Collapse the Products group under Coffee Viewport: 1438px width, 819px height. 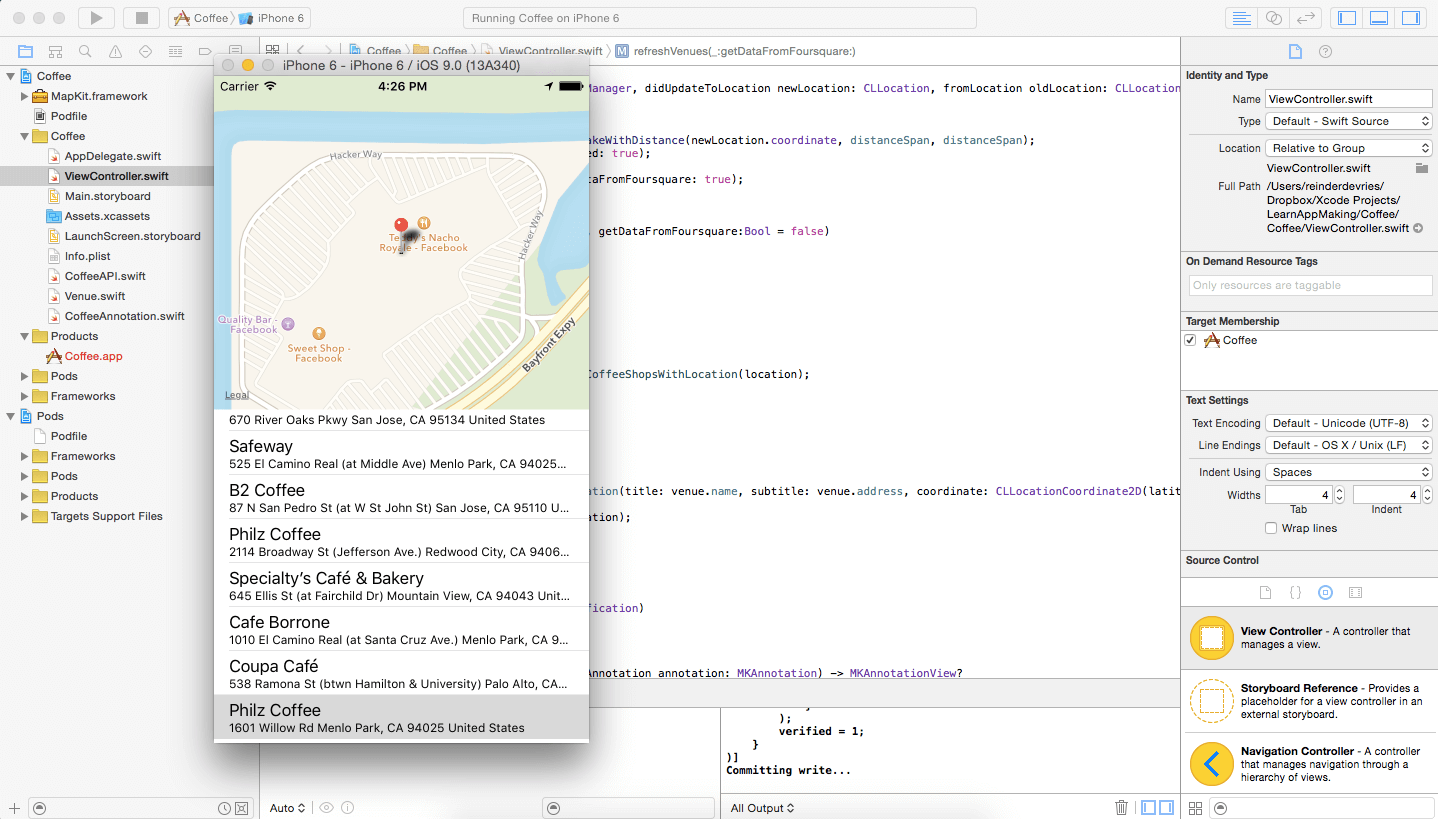coord(25,336)
